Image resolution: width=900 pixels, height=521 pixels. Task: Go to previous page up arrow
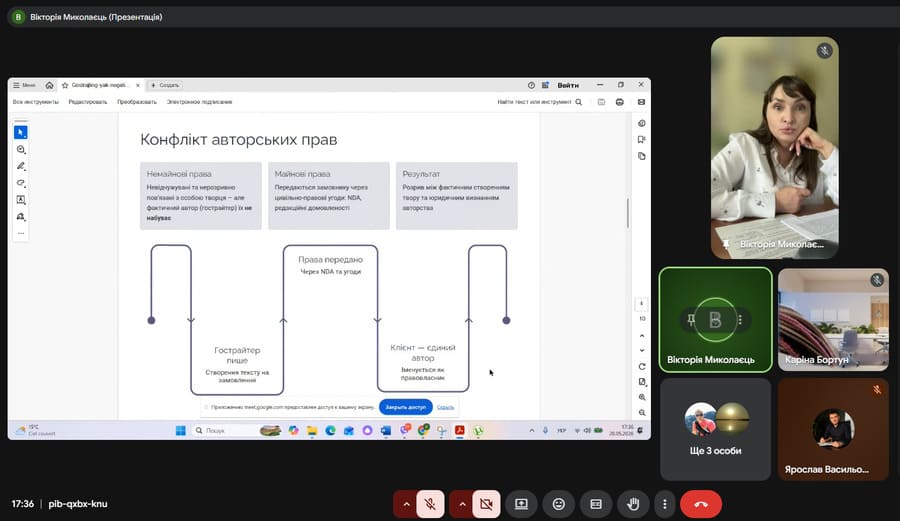tap(642, 336)
